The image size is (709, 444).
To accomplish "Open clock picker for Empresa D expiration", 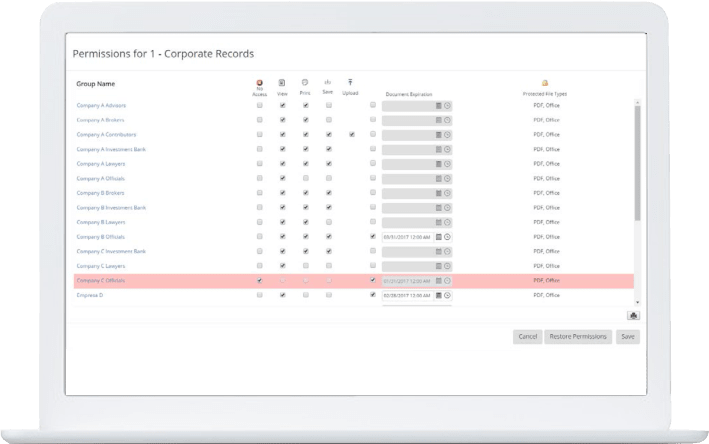I will 447,295.
